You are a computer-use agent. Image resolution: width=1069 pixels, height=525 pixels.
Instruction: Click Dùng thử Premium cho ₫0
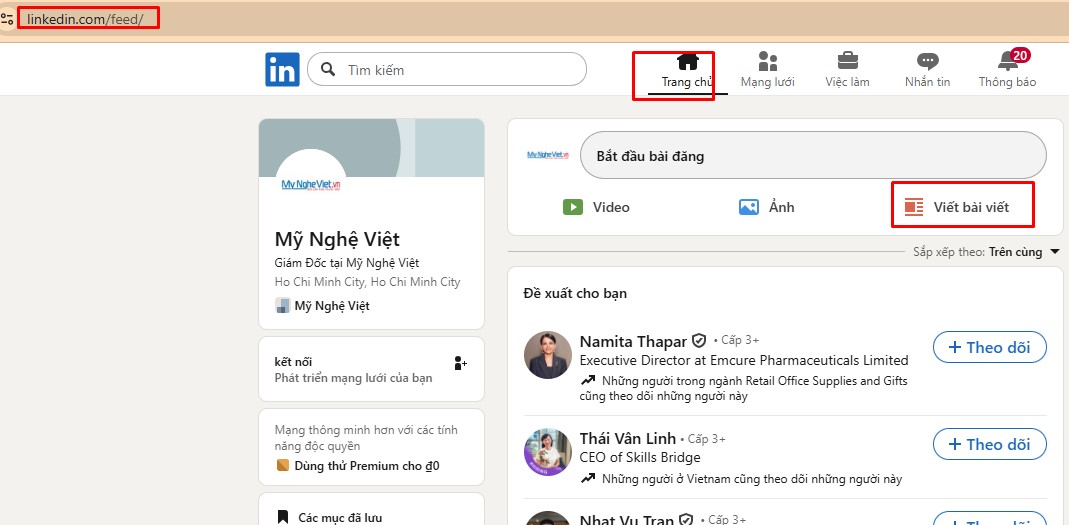[x=367, y=466]
